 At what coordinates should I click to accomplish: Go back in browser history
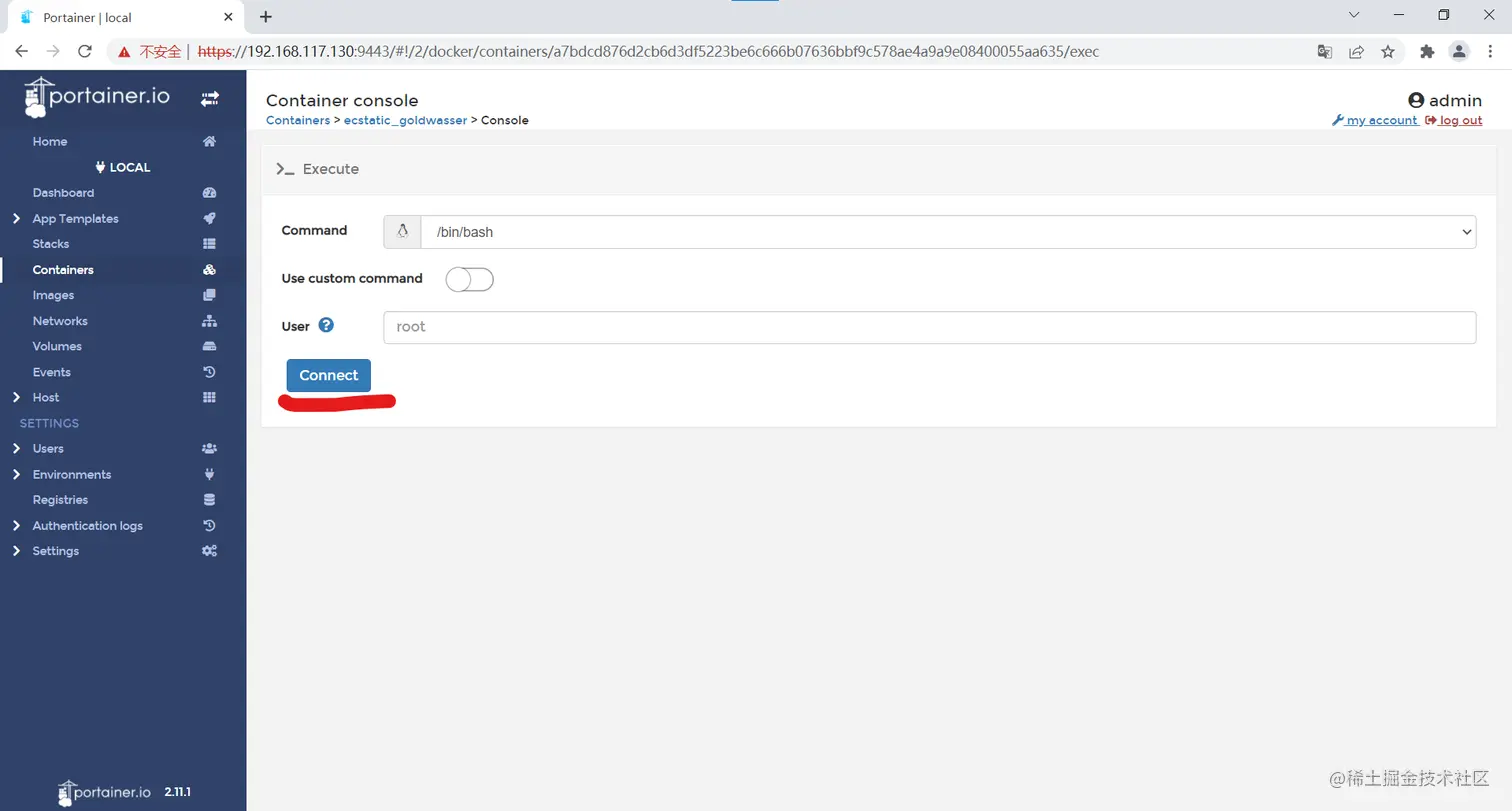(22, 51)
